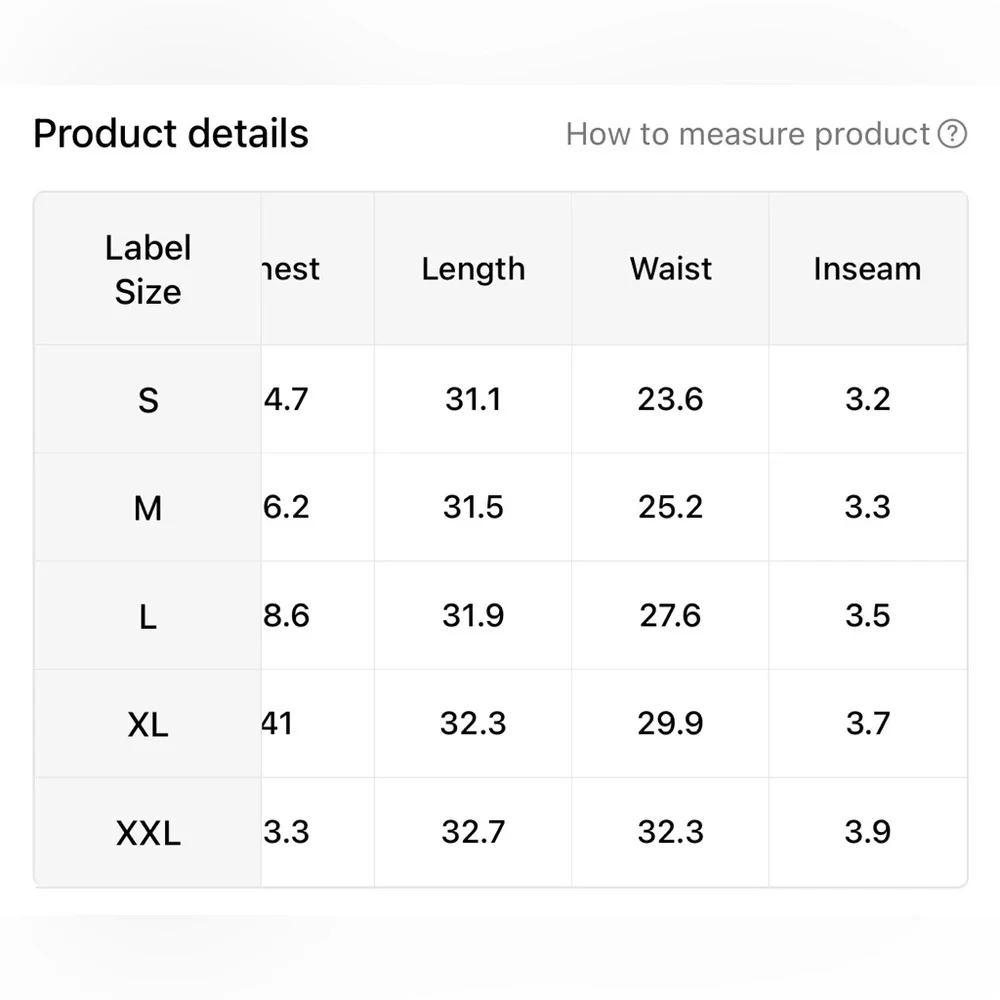
Task: Select the Label Size column header
Action: (148, 269)
